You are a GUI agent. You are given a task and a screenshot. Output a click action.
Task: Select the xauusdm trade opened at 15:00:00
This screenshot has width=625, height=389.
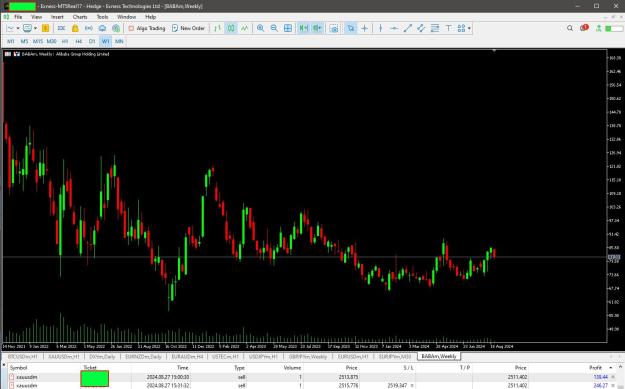pos(311,377)
